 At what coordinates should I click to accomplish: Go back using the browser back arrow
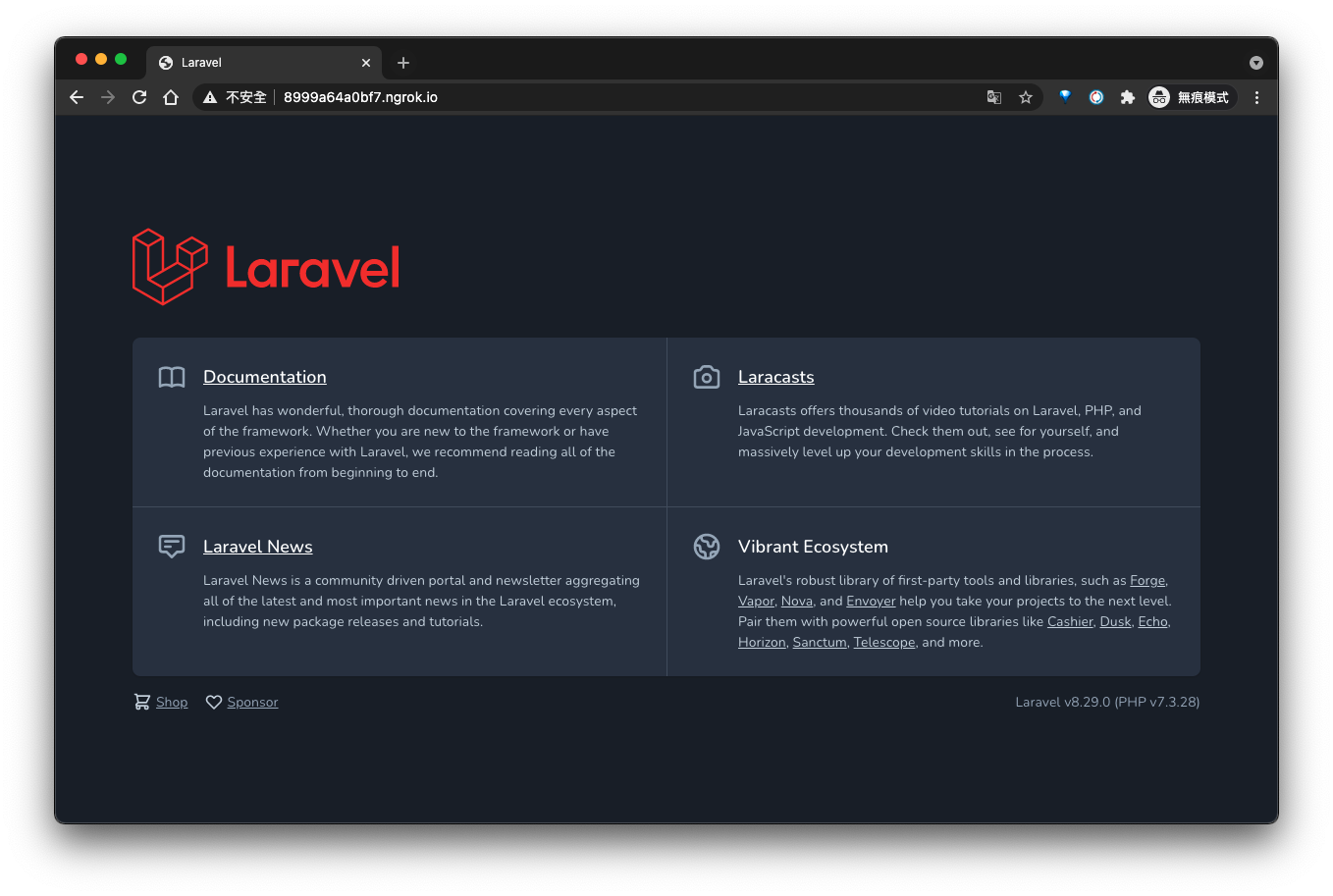77,97
